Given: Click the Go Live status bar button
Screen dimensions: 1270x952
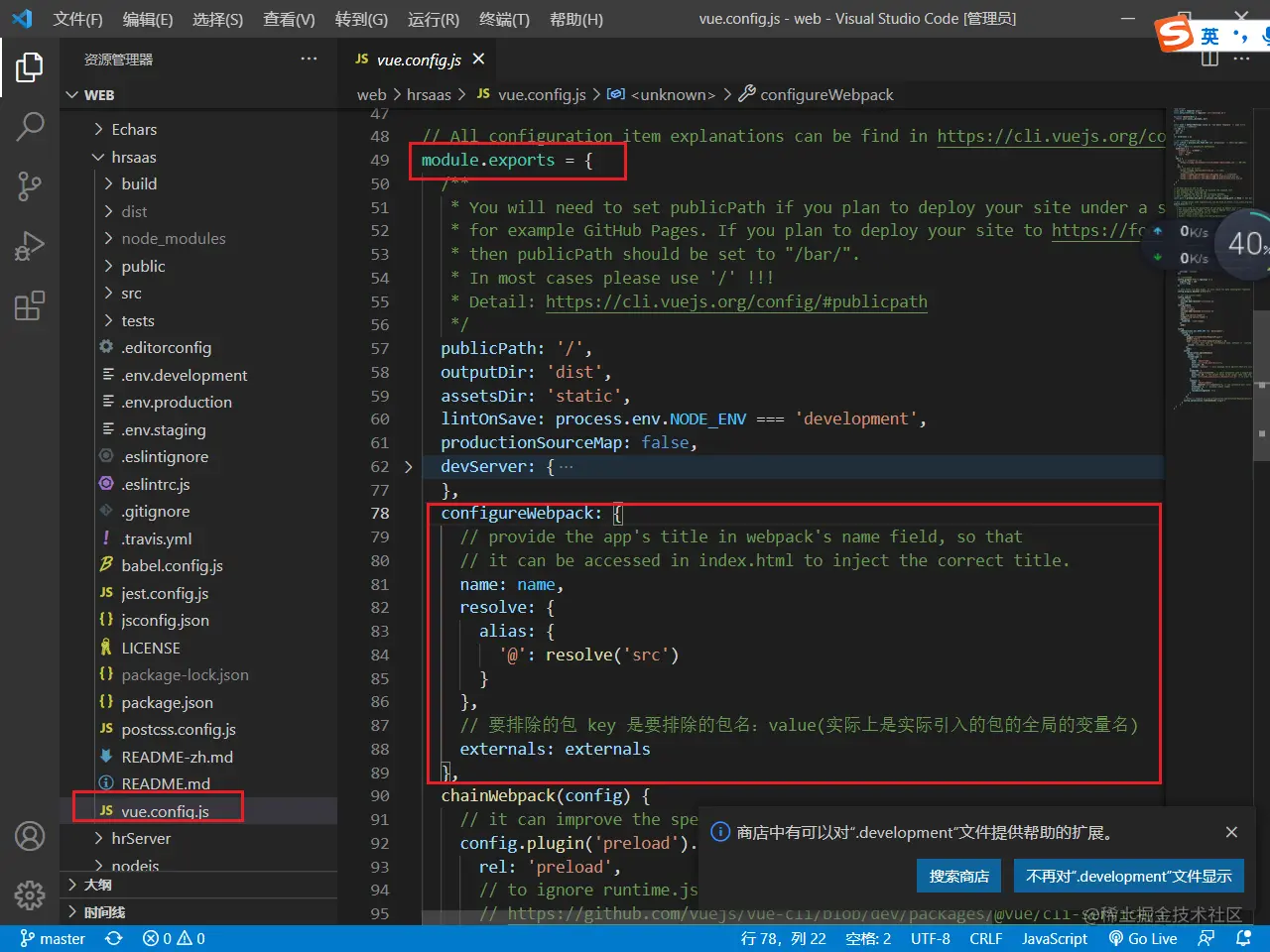Looking at the screenshot, I should pos(1143,938).
